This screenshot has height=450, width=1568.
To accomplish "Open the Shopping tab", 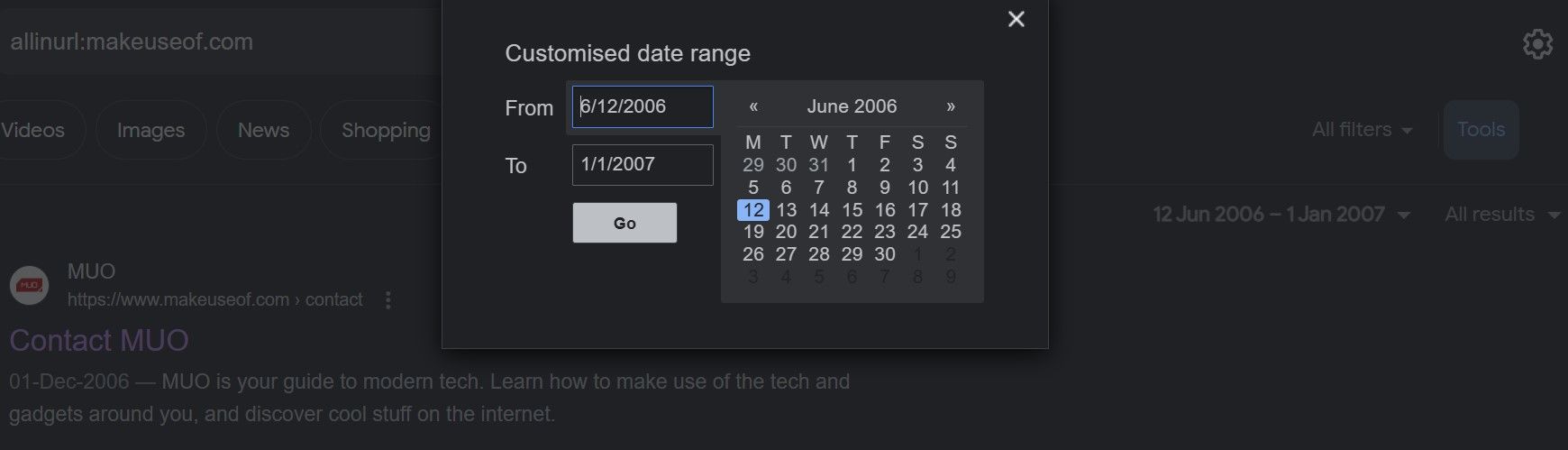I will point(386,130).
